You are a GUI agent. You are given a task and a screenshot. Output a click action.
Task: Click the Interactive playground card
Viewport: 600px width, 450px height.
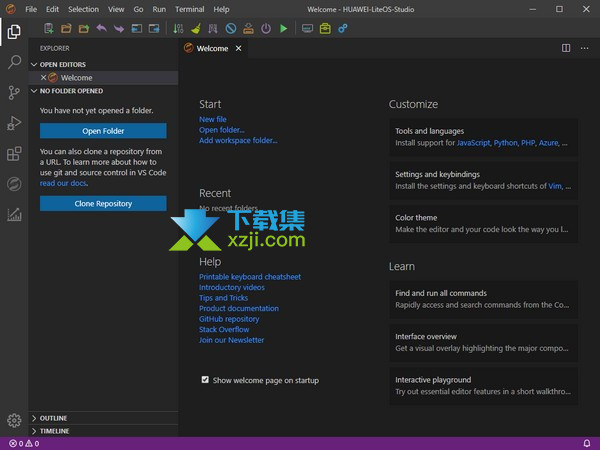[484, 386]
